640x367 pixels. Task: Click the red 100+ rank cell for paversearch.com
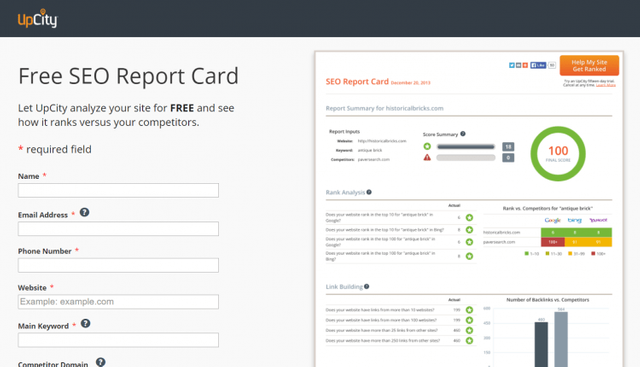(x=553, y=242)
